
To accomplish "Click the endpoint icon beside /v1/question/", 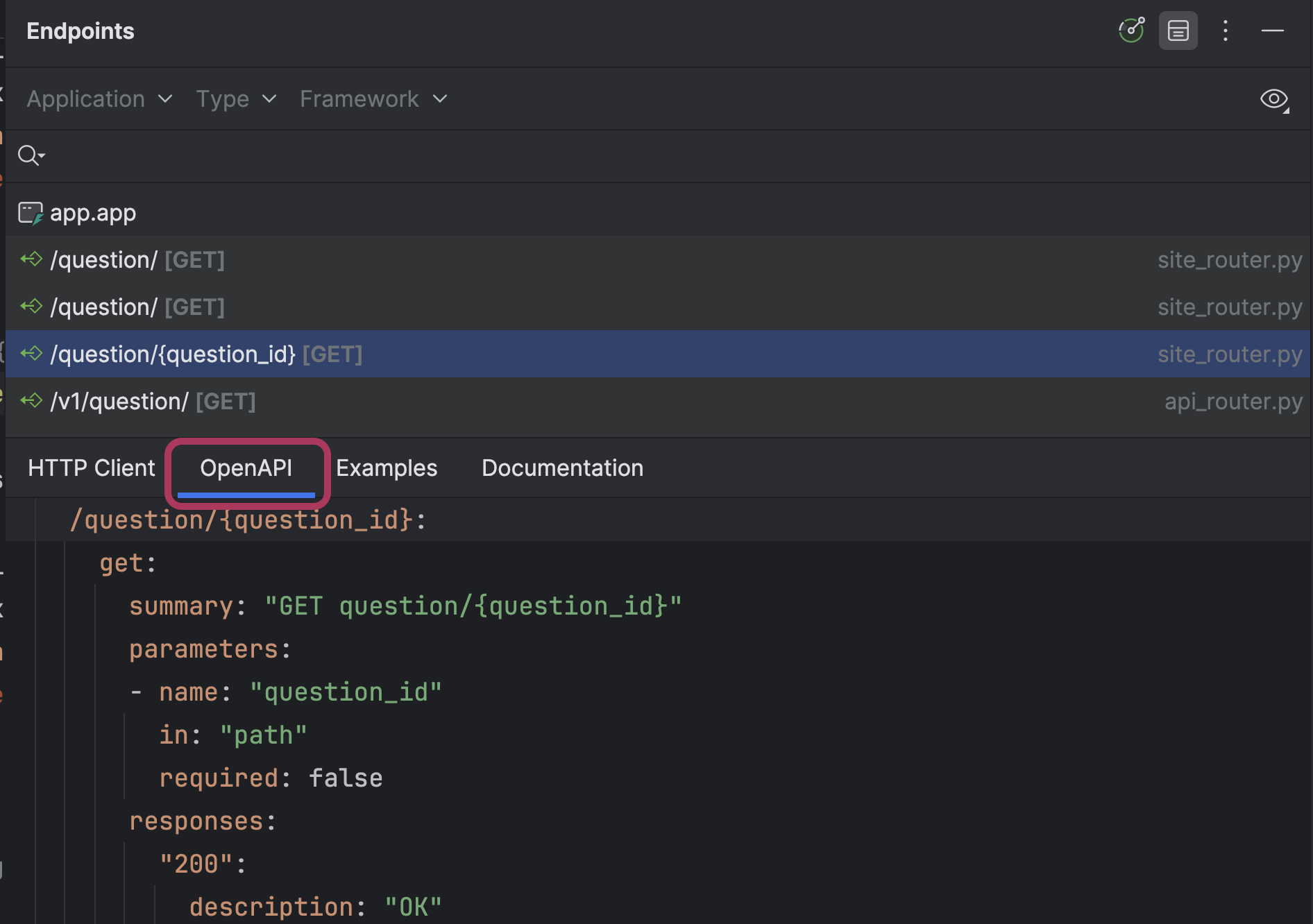I will (x=31, y=401).
